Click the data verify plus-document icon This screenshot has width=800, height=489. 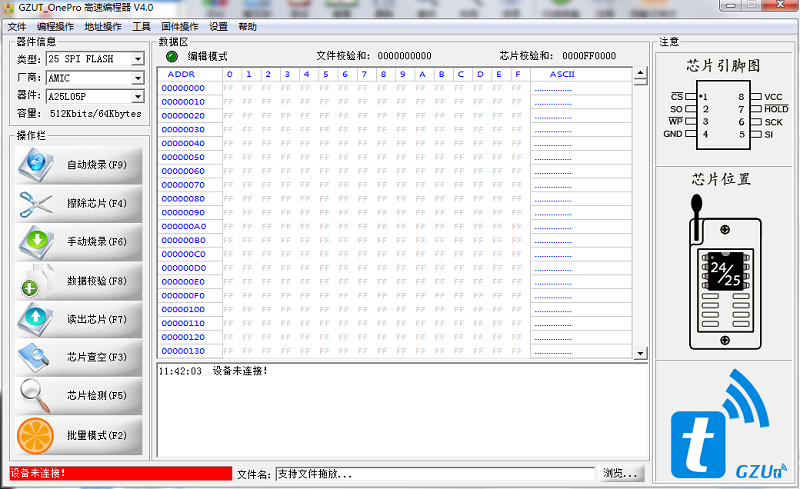tap(37, 281)
